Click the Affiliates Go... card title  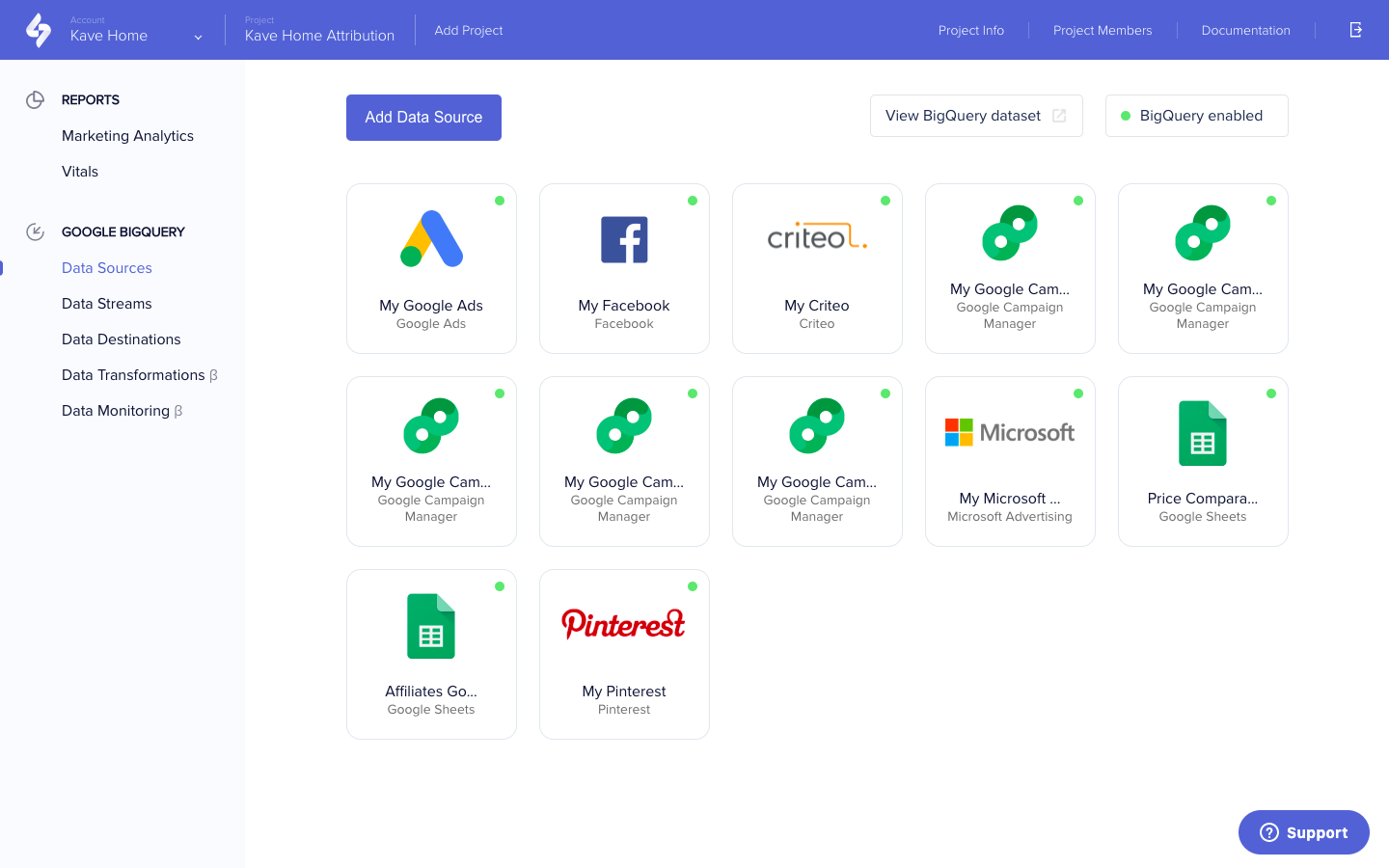(431, 692)
